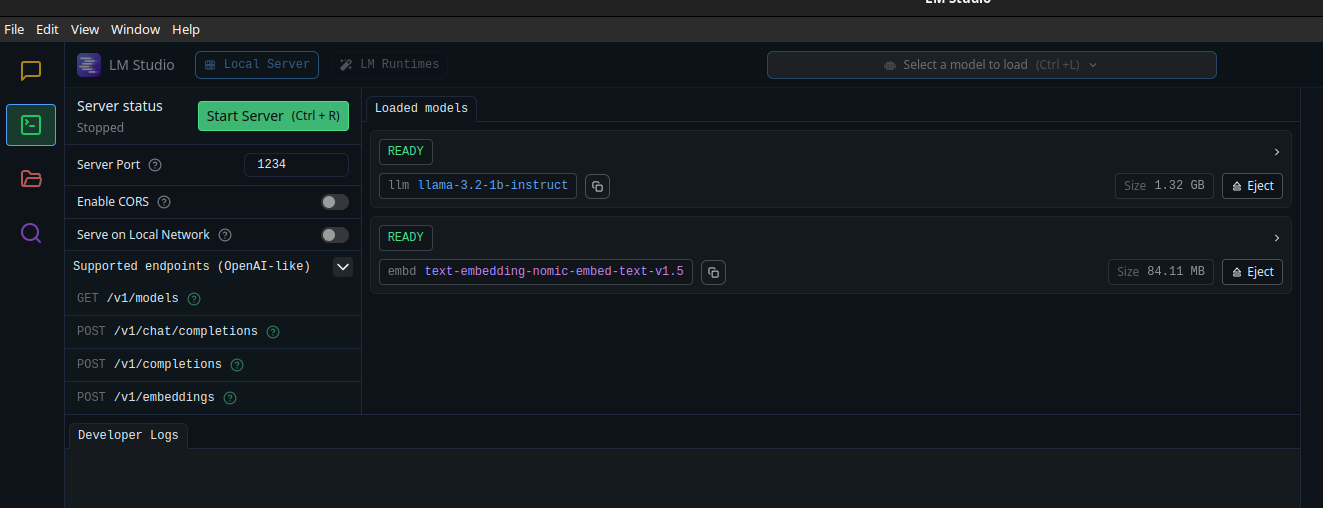Click the Server status Stopped text
Viewport: 1323px width, 508px height.
tap(100, 128)
